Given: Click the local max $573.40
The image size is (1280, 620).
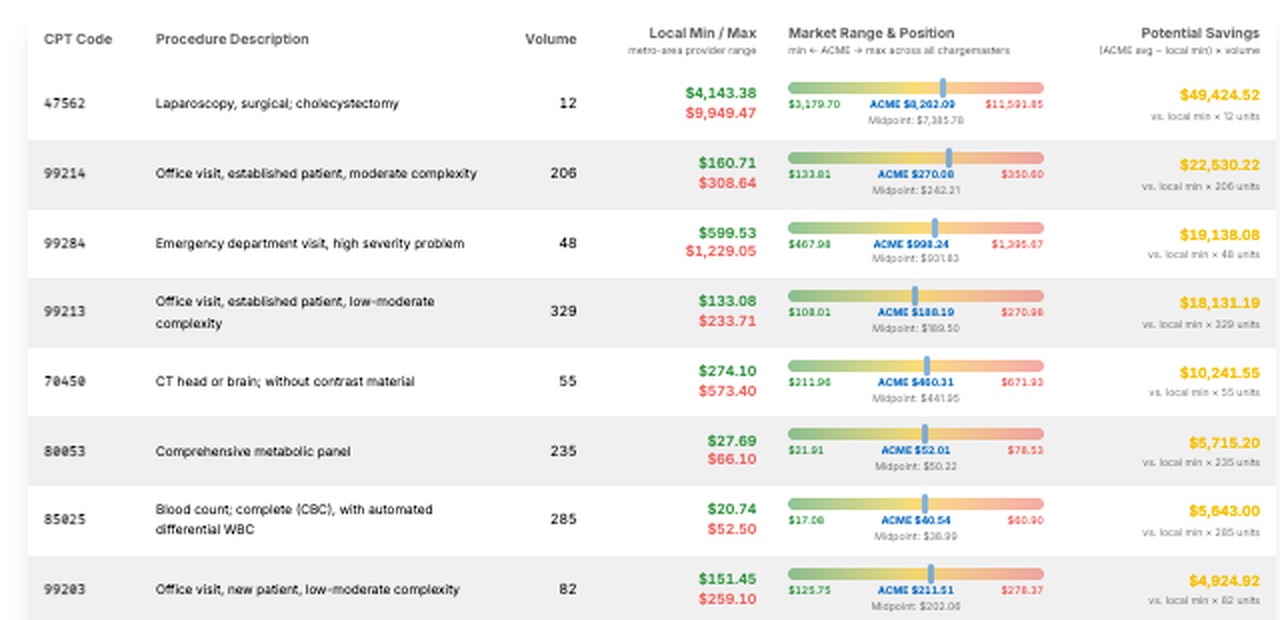Looking at the screenshot, I should point(728,391).
